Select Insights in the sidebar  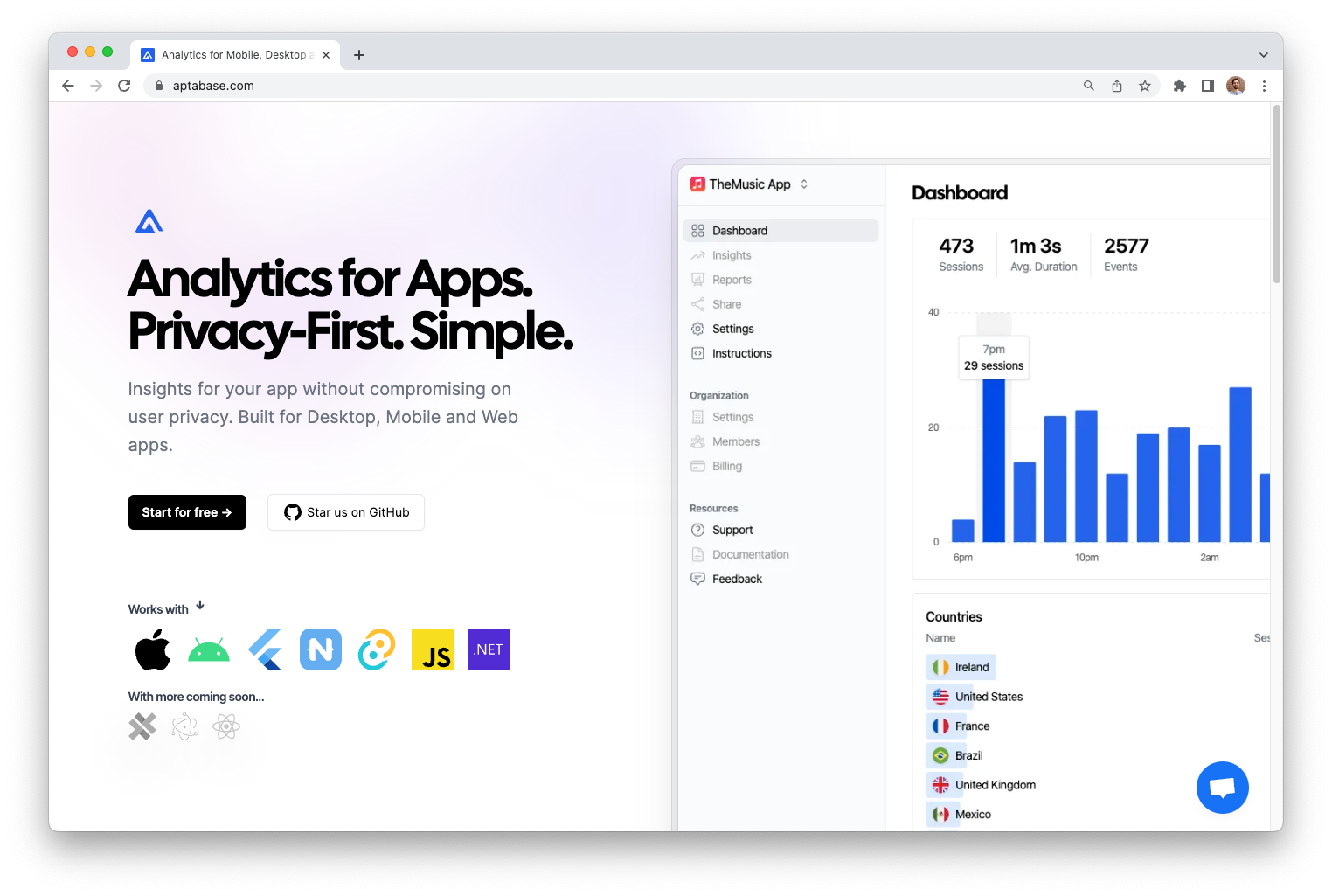(732, 255)
